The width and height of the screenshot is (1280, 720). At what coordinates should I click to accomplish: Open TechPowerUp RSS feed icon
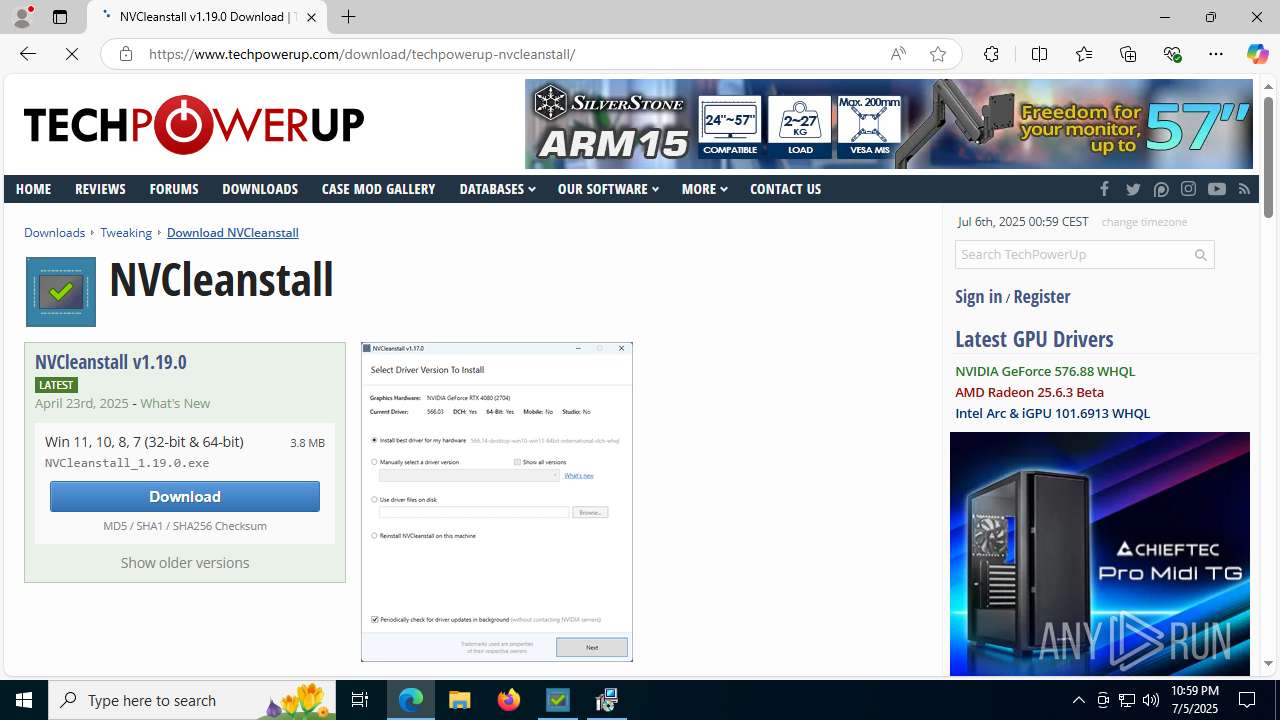click(x=1244, y=189)
